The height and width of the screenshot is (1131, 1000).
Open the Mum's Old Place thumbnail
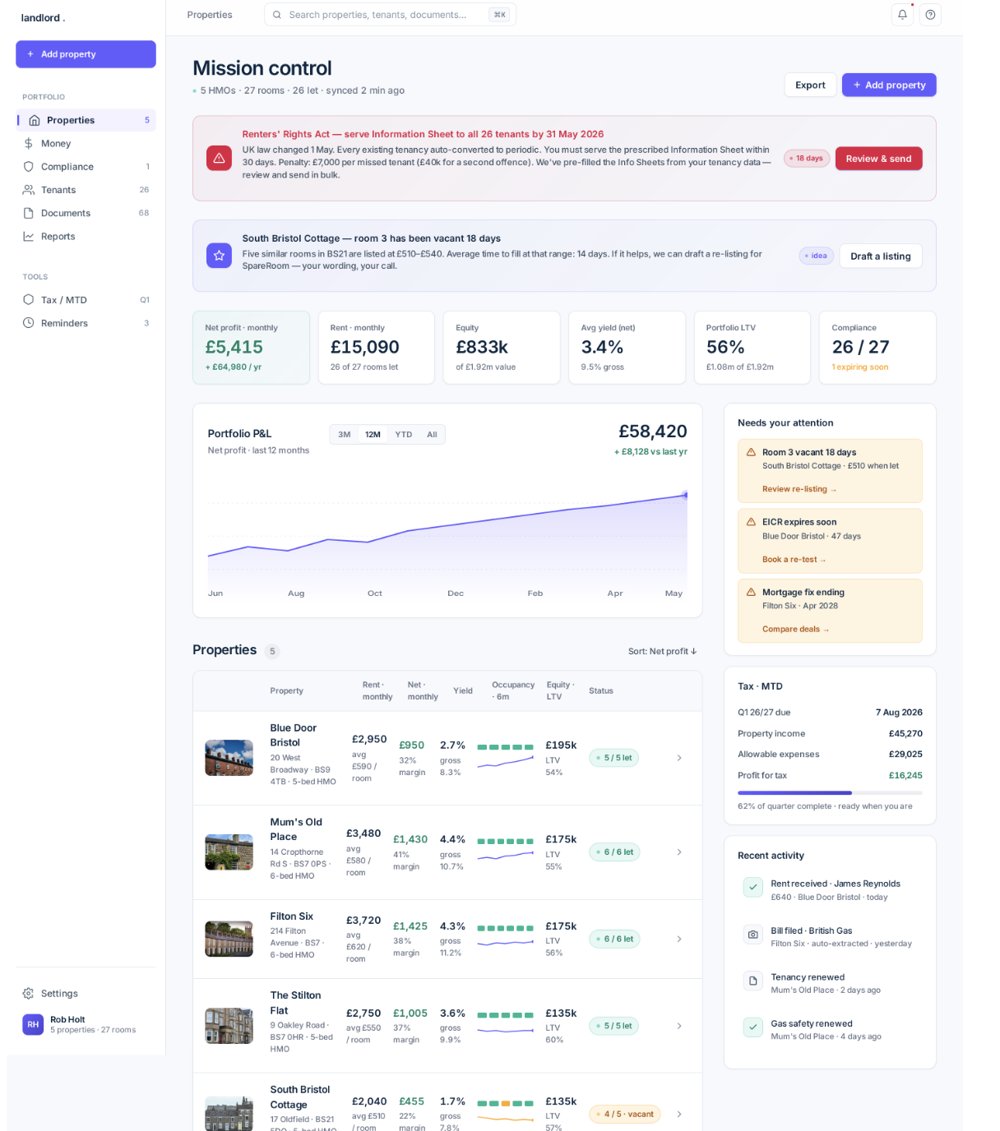(229, 852)
